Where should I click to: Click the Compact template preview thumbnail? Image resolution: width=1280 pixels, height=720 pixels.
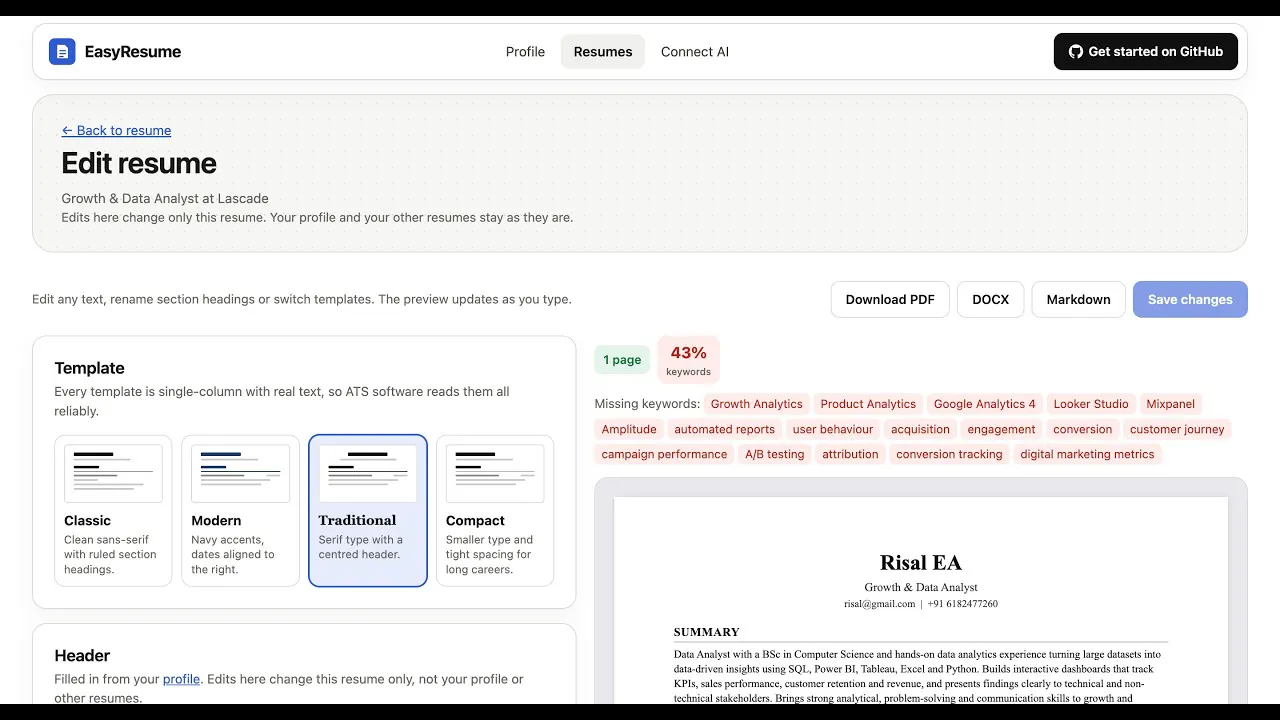(x=495, y=473)
